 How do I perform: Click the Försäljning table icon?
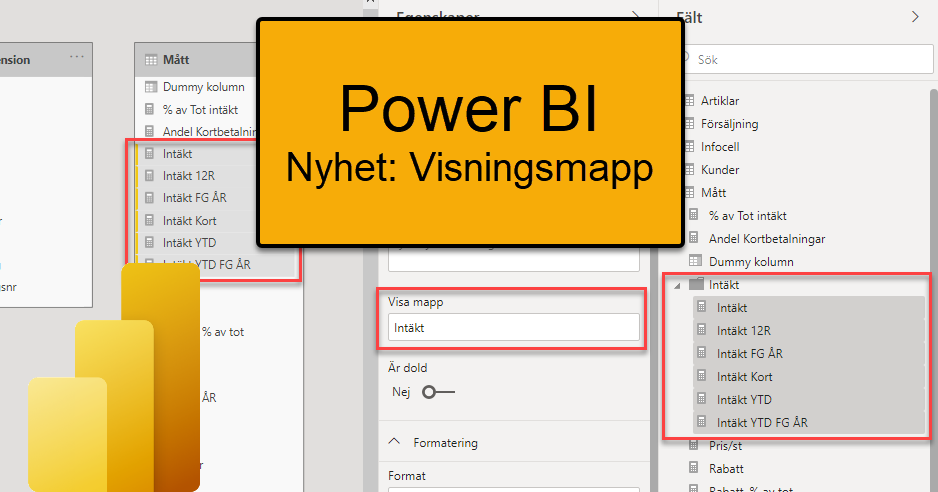point(688,124)
